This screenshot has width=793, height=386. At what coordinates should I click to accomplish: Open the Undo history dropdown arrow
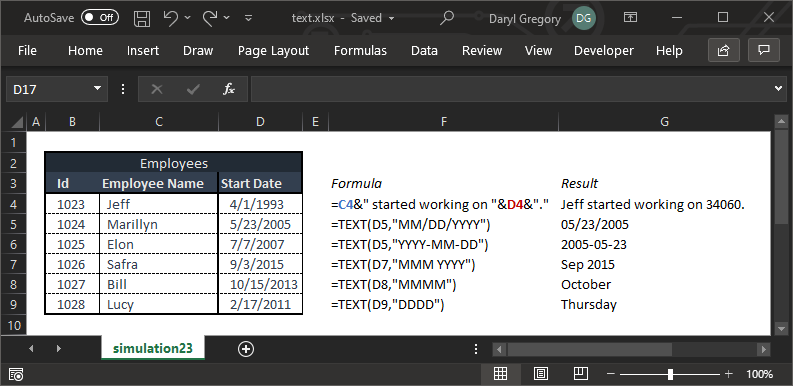click(x=188, y=18)
